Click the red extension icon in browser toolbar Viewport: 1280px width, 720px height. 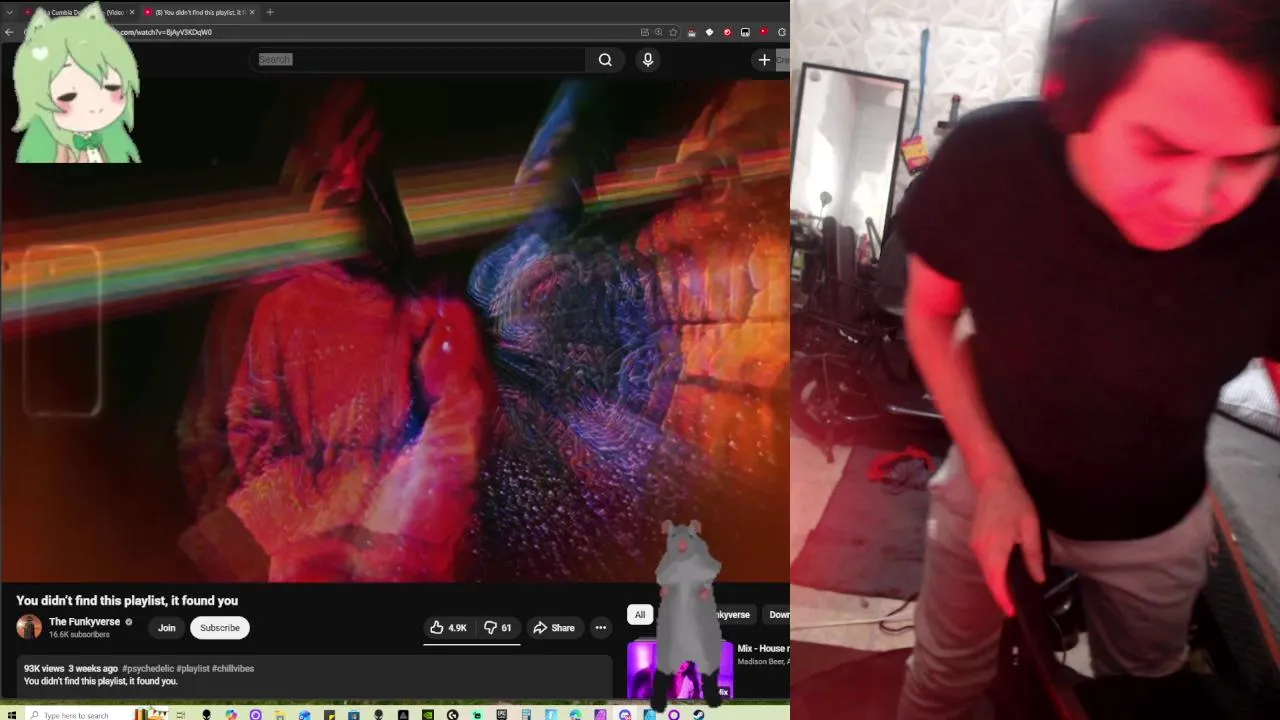pyautogui.click(x=727, y=32)
